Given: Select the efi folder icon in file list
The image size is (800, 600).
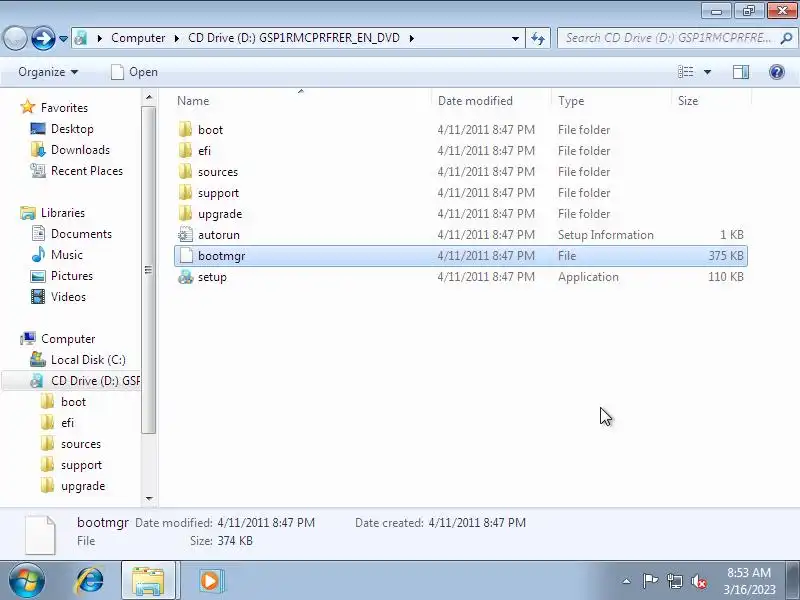Looking at the screenshot, I should (186, 150).
